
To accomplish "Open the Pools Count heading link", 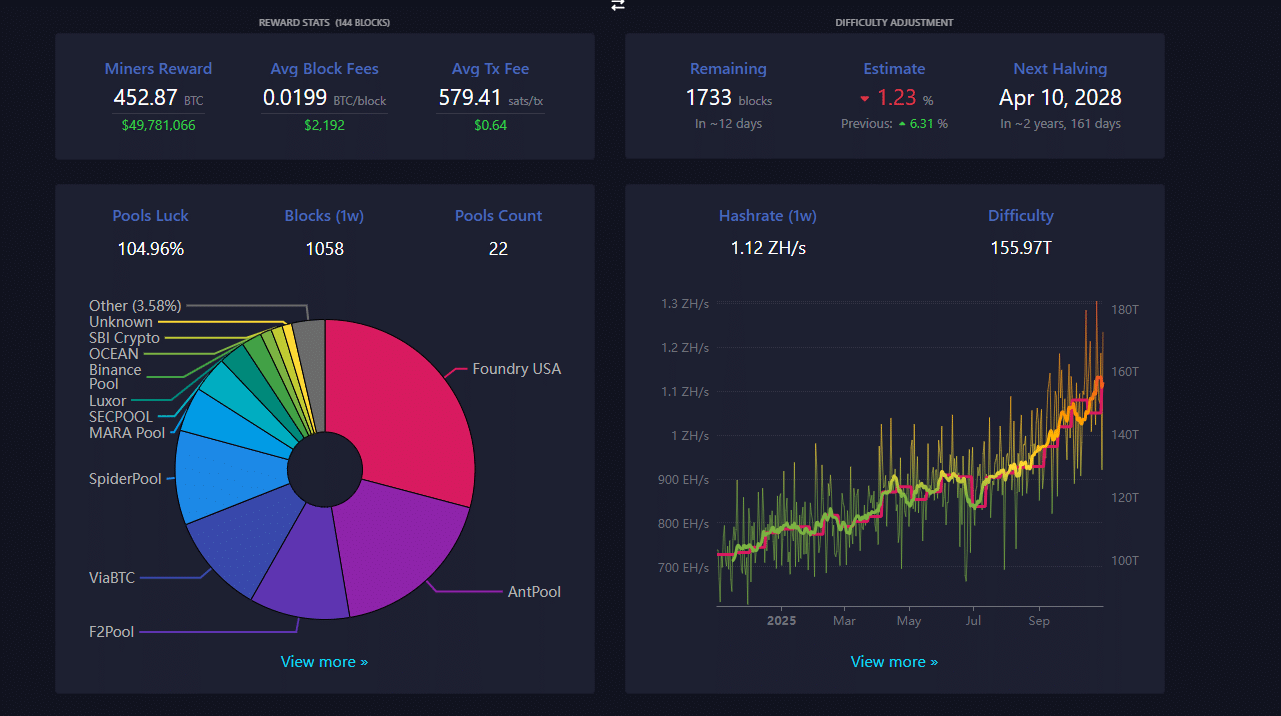I will point(498,216).
